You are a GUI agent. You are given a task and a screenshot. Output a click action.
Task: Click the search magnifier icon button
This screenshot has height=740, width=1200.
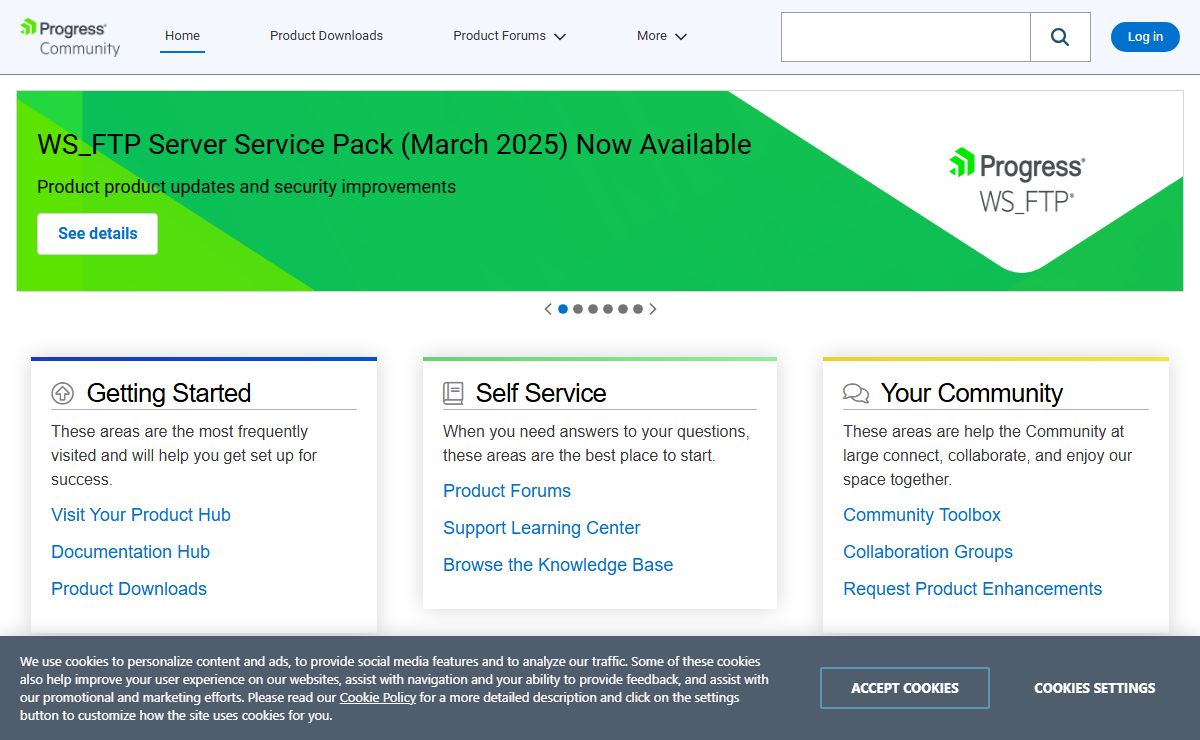tap(1060, 37)
